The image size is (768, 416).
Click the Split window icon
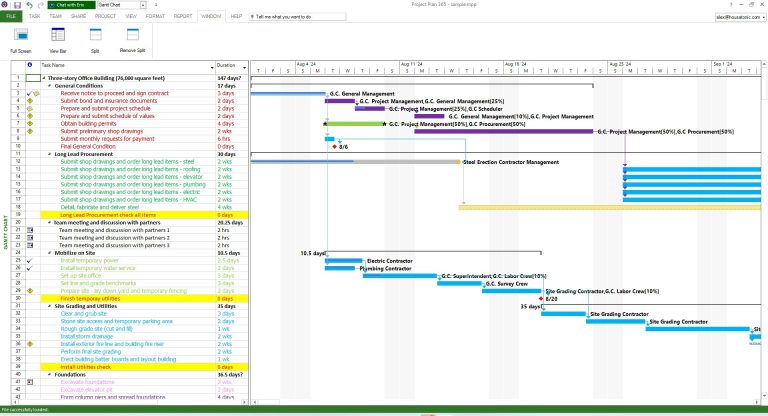pyautogui.click(x=96, y=35)
